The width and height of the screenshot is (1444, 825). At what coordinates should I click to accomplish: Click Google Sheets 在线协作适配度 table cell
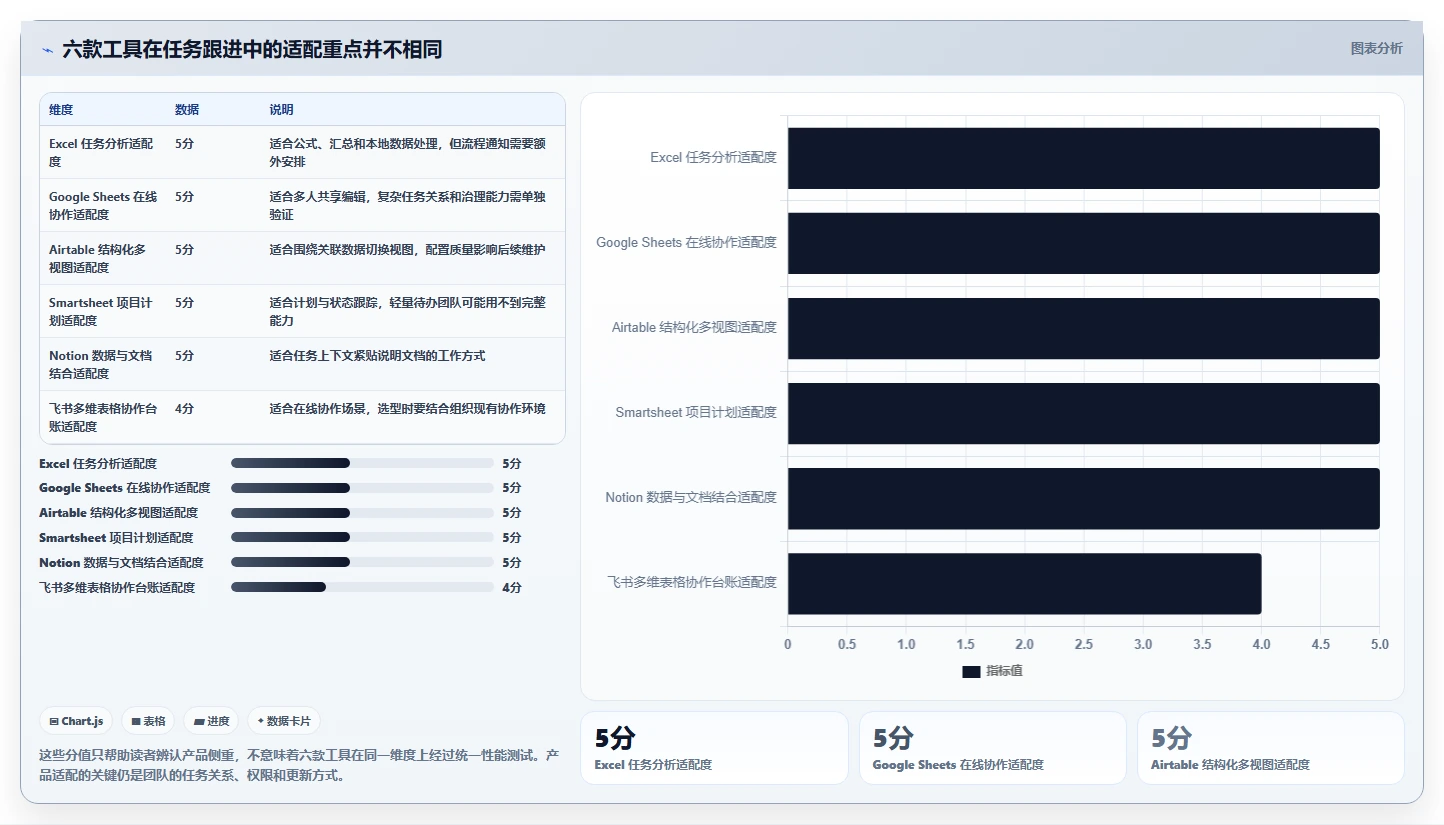(103, 205)
